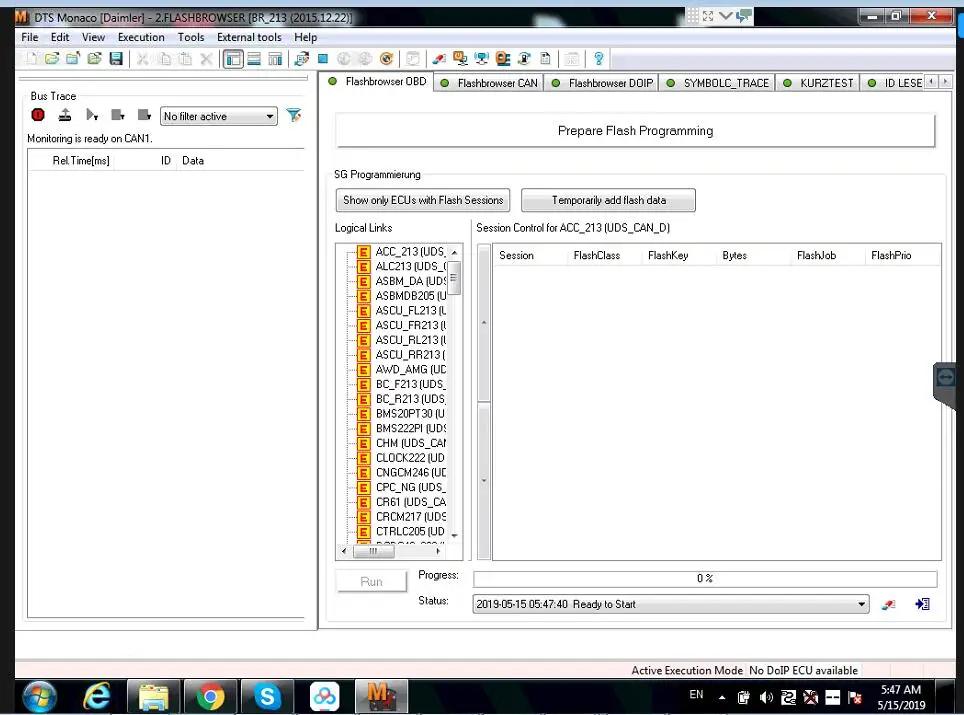Image resolution: width=964 pixels, height=715 pixels.
Task: Click the red stop recording icon in Bus Trace
Action: 38,115
